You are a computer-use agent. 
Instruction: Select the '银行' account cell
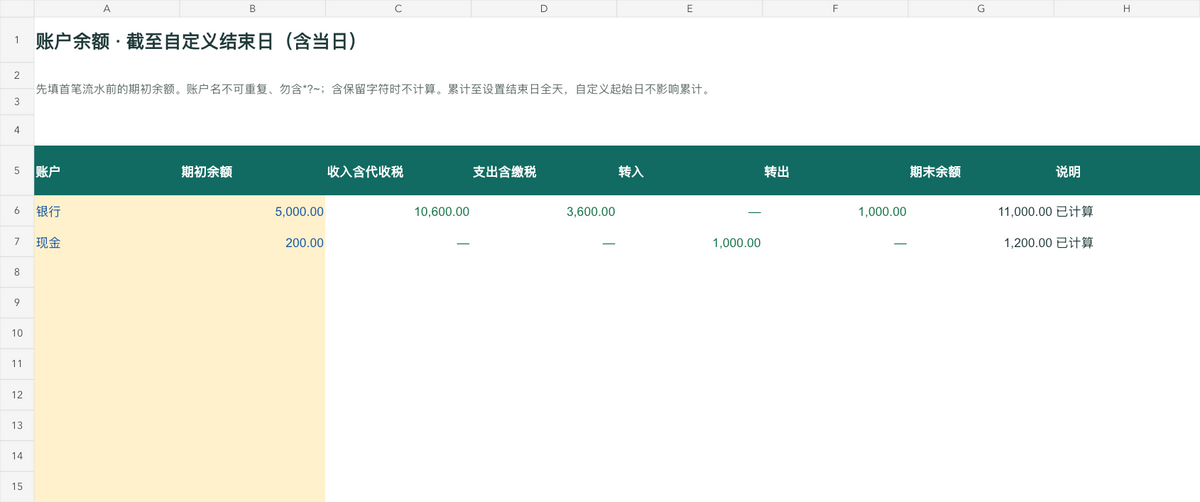[x=107, y=211]
